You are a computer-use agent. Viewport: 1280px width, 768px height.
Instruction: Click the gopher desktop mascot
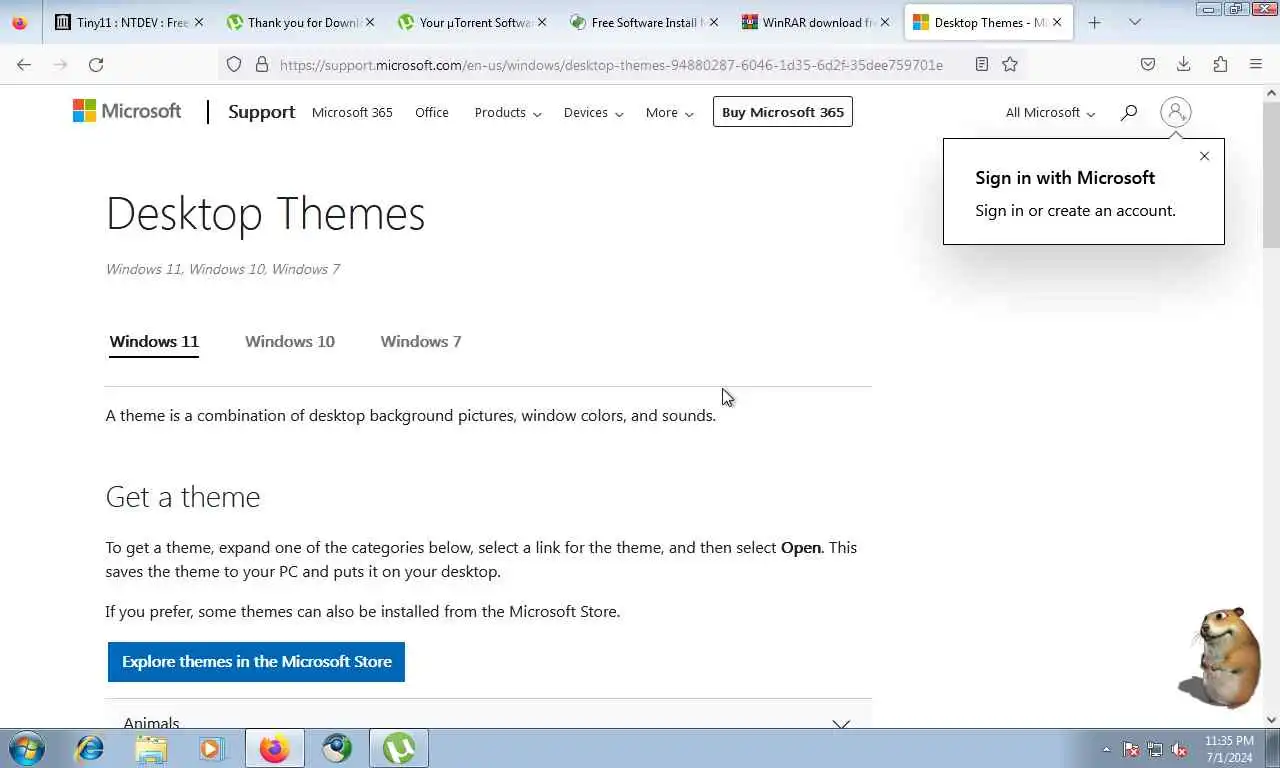coord(1220,657)
